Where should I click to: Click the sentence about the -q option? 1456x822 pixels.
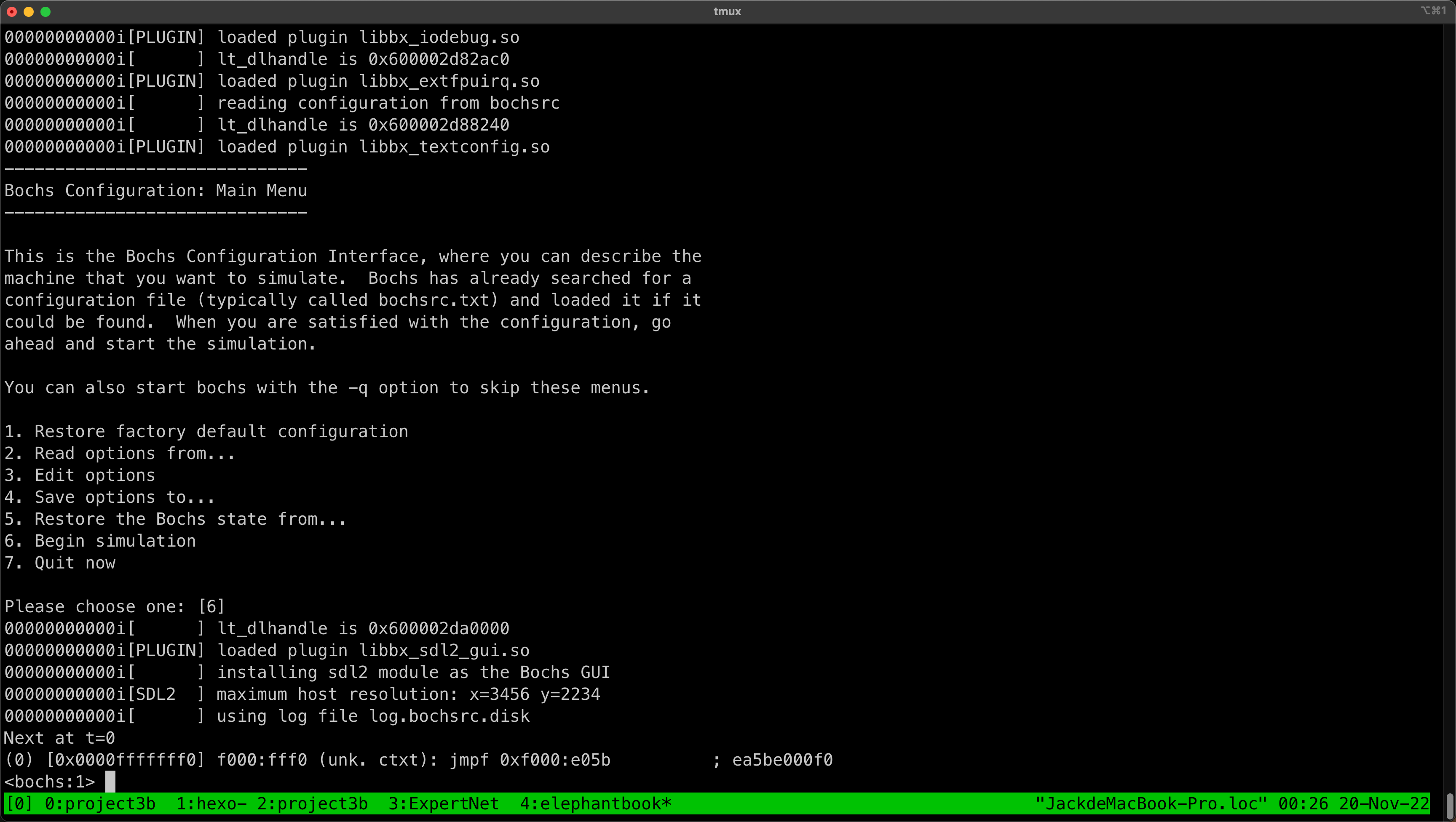(x=327, y=388)
